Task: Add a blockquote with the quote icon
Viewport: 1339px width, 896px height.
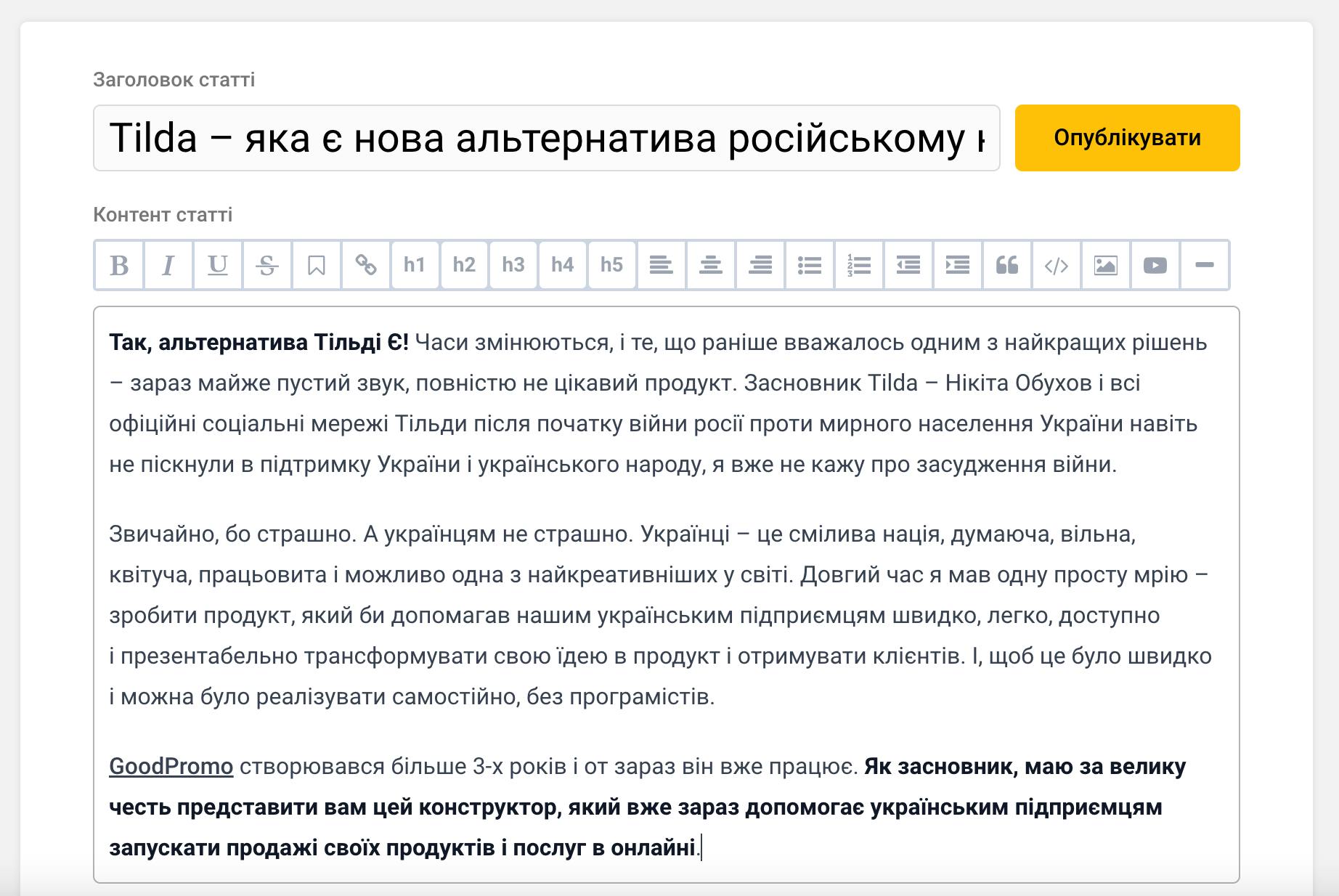Action: (x=1007, y=265)
